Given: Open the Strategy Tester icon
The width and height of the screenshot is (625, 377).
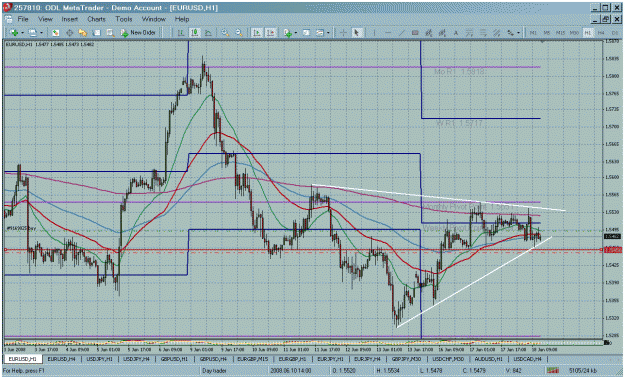Looking at the screenshot, I should [110, 33].
